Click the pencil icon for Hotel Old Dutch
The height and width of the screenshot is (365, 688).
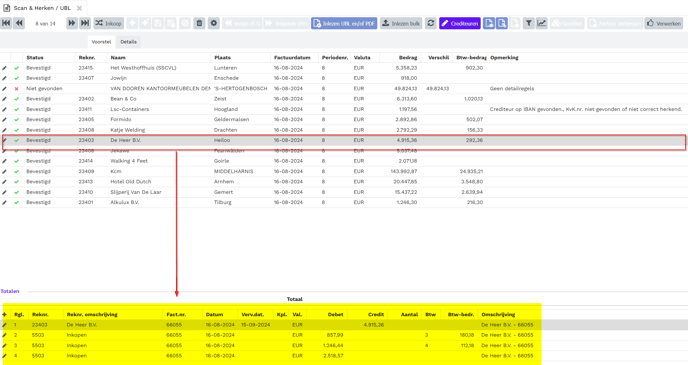tap(4, 182)
